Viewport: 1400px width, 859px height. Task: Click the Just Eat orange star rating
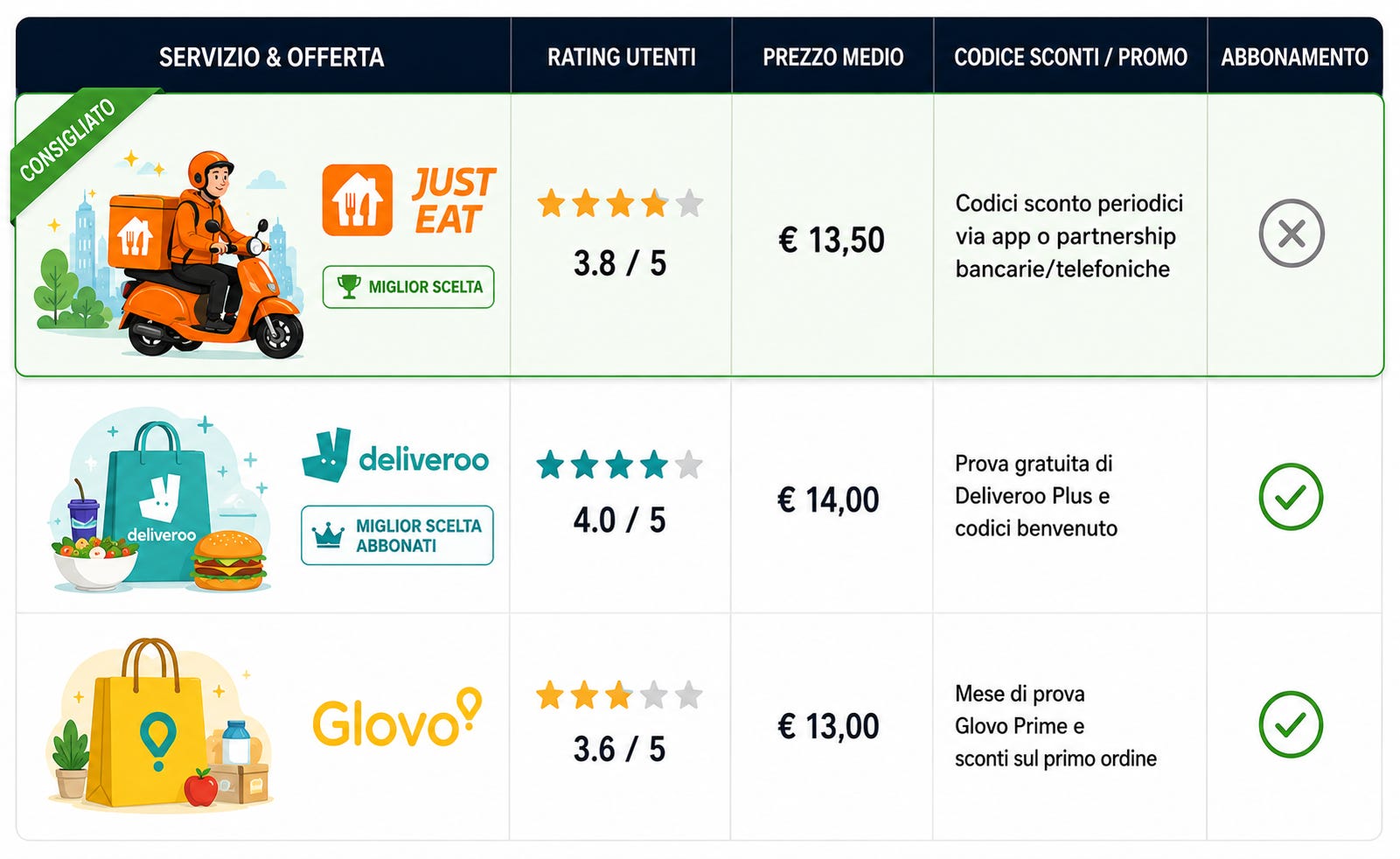620,203
